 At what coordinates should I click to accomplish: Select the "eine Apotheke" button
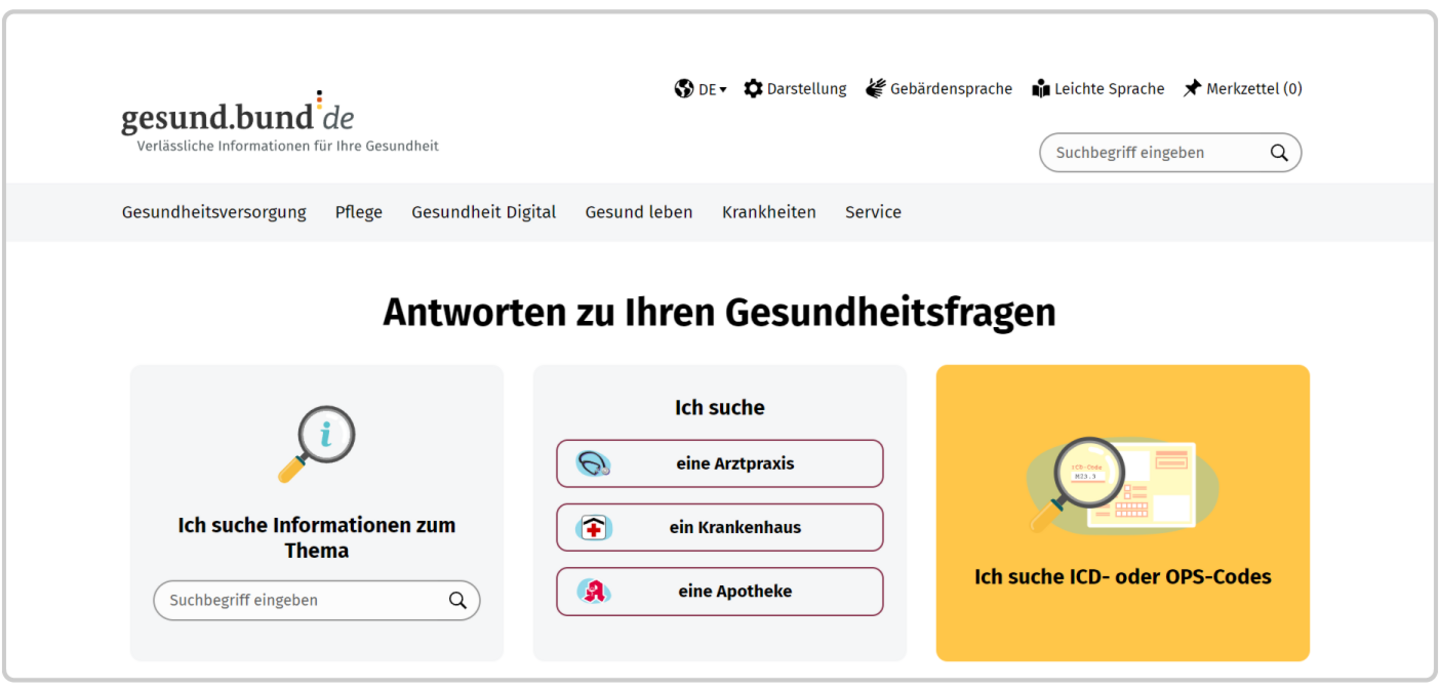(719, 592)
